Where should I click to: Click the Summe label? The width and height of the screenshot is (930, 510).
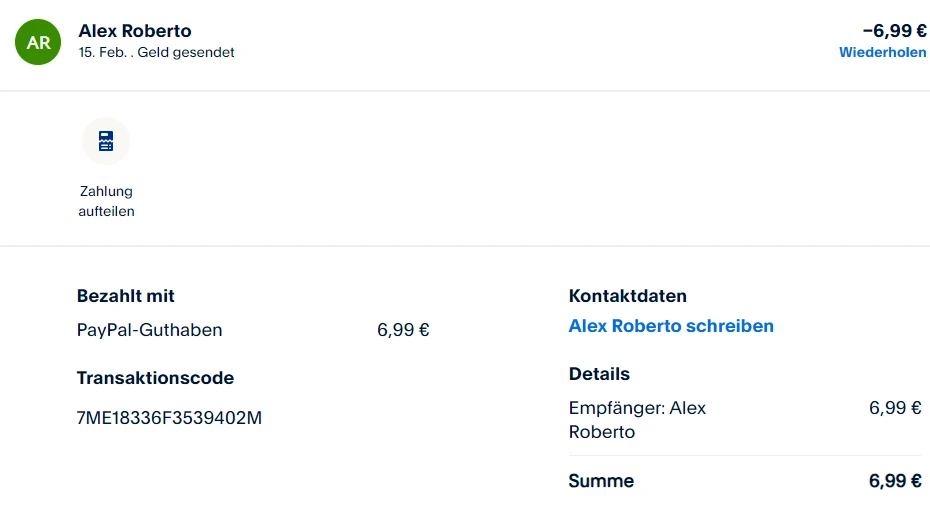click(601, 481)
